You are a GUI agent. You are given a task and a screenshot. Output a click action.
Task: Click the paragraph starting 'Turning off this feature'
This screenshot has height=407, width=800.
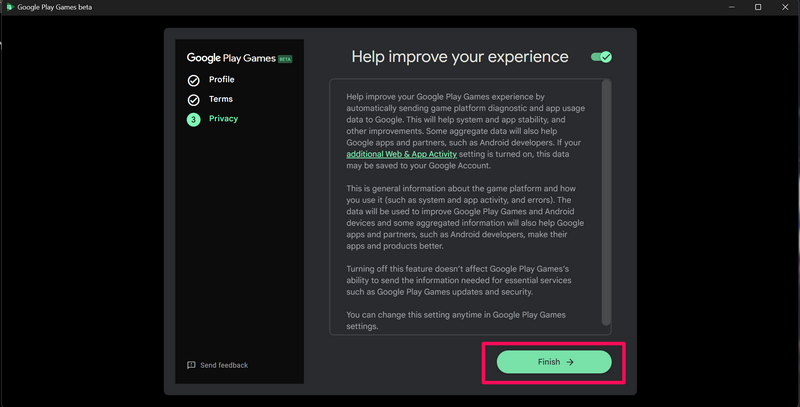(x=459, y=281)
